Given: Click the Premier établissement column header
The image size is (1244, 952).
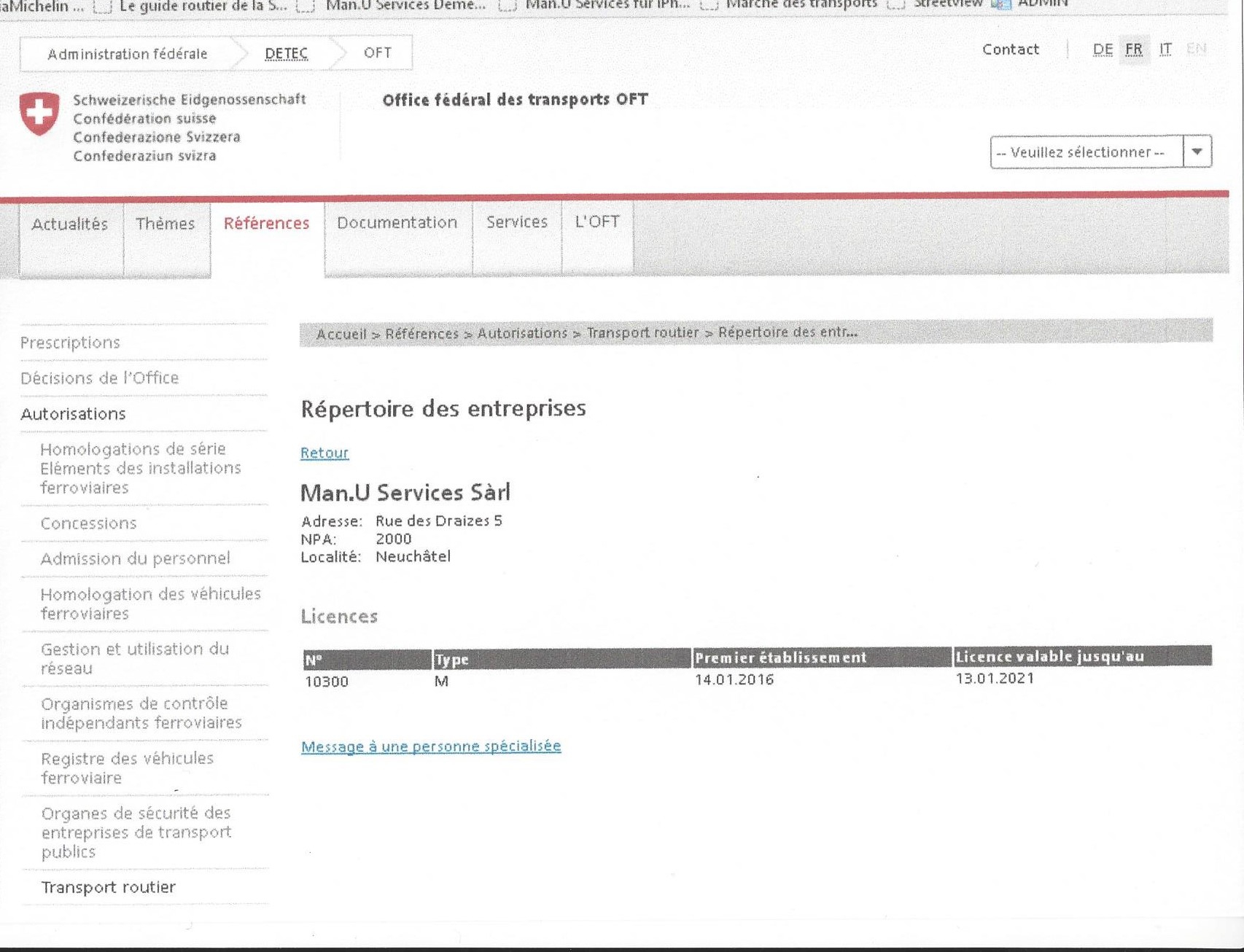Looking at the screenshot, I should pos(822,658).
